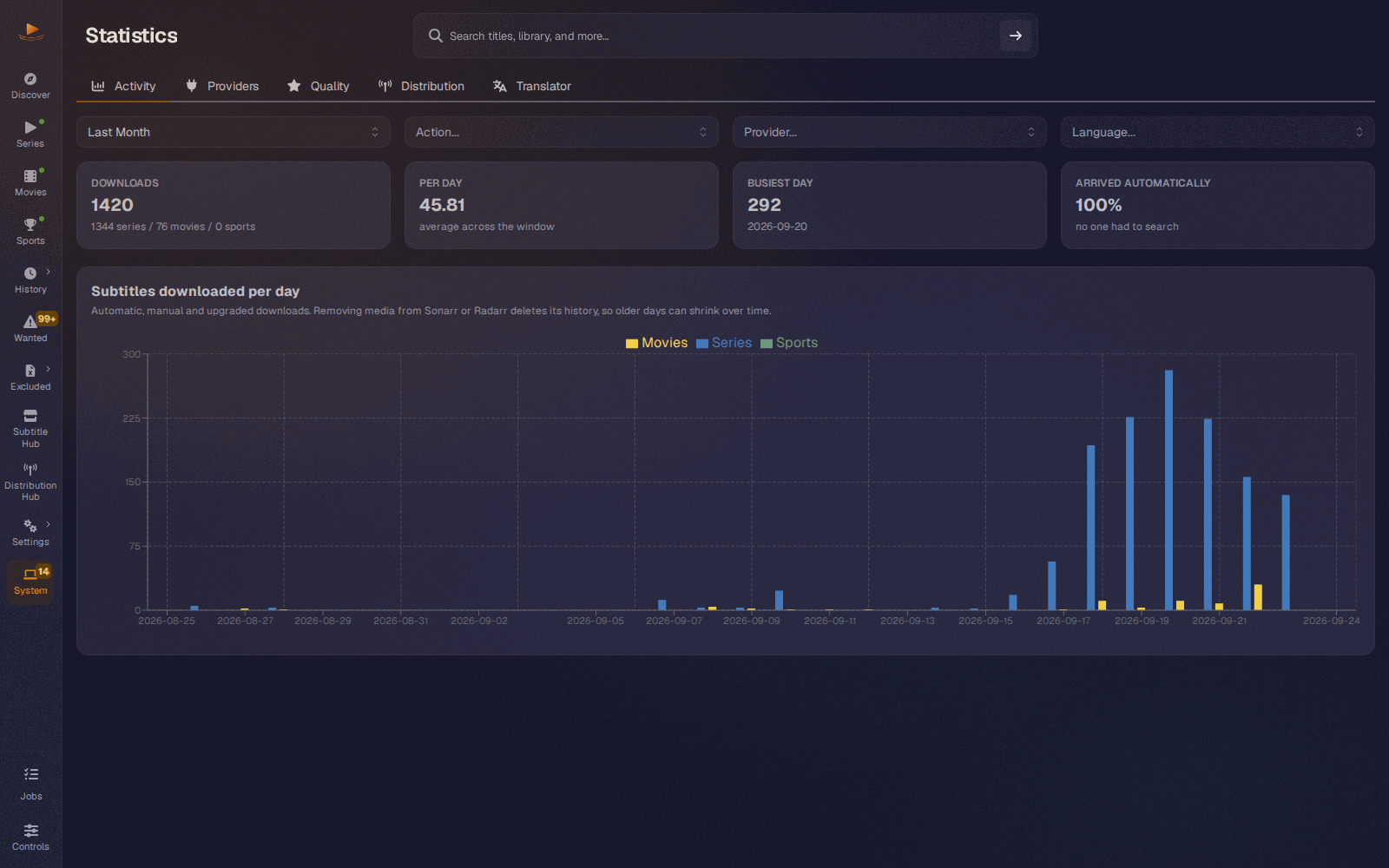Click the Statistics page heading
Viewport: 1389px width, 868px height.
(x=131, y=36)
